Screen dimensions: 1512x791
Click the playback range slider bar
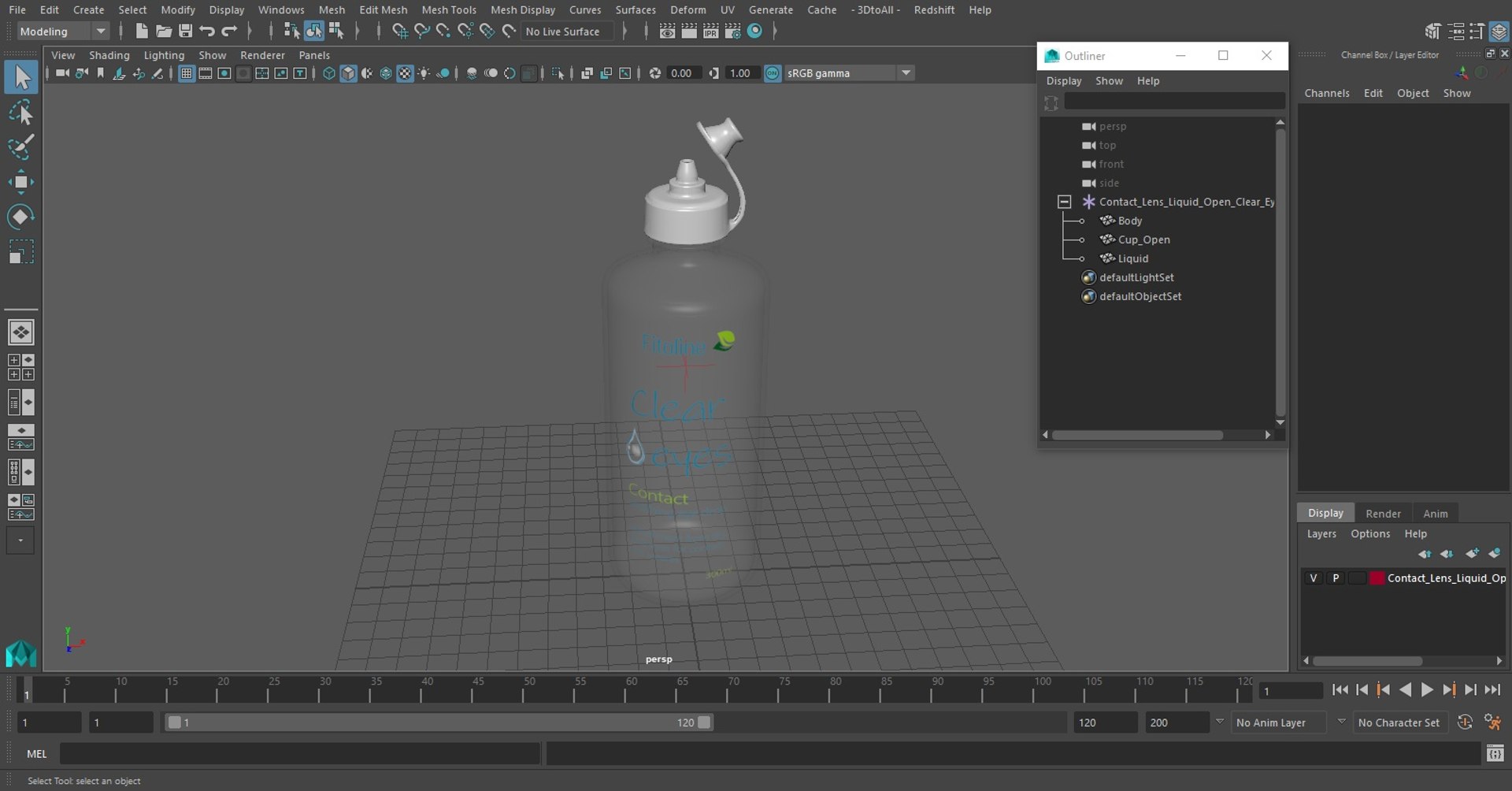[438, 722]
